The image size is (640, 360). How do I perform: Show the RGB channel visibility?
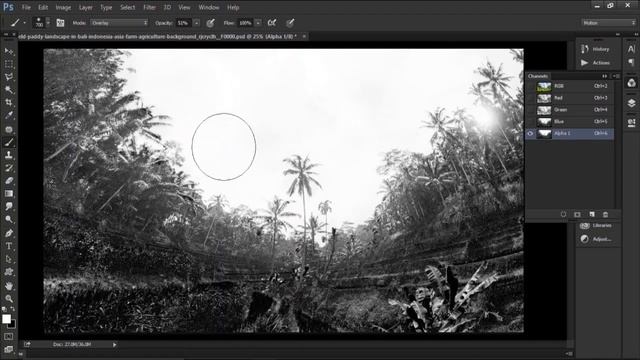[x=530, y=86]
